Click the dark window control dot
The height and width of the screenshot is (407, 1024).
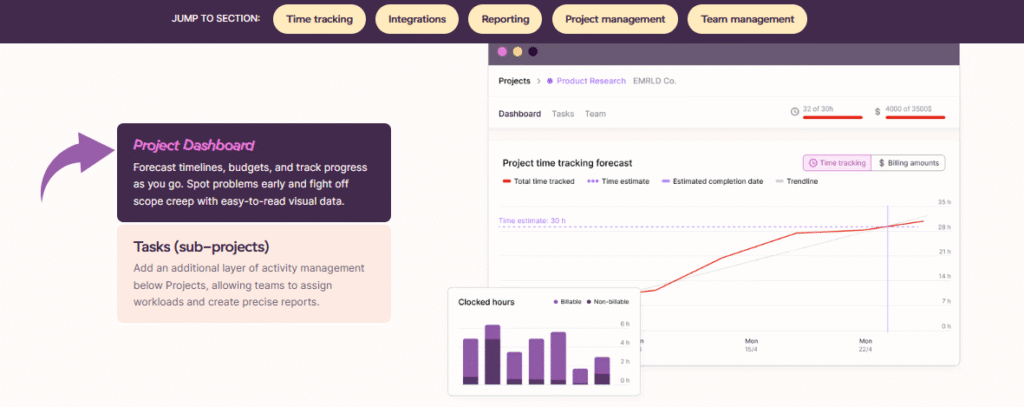point(532,52)
